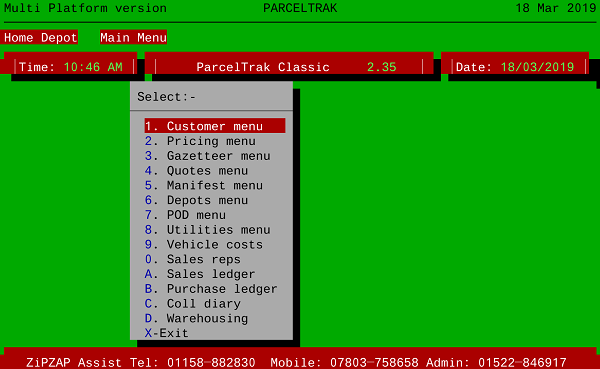This screenshot has height=369, width=600.
Task: Choose Warehousing entry
Action: (196, 318)
